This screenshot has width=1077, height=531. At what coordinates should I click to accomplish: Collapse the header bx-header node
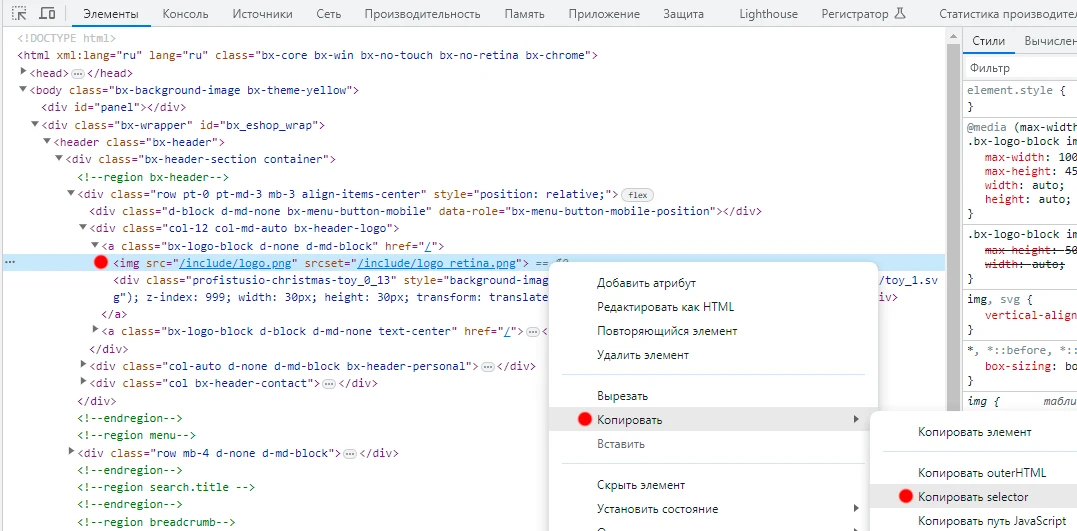pos(47,142)
